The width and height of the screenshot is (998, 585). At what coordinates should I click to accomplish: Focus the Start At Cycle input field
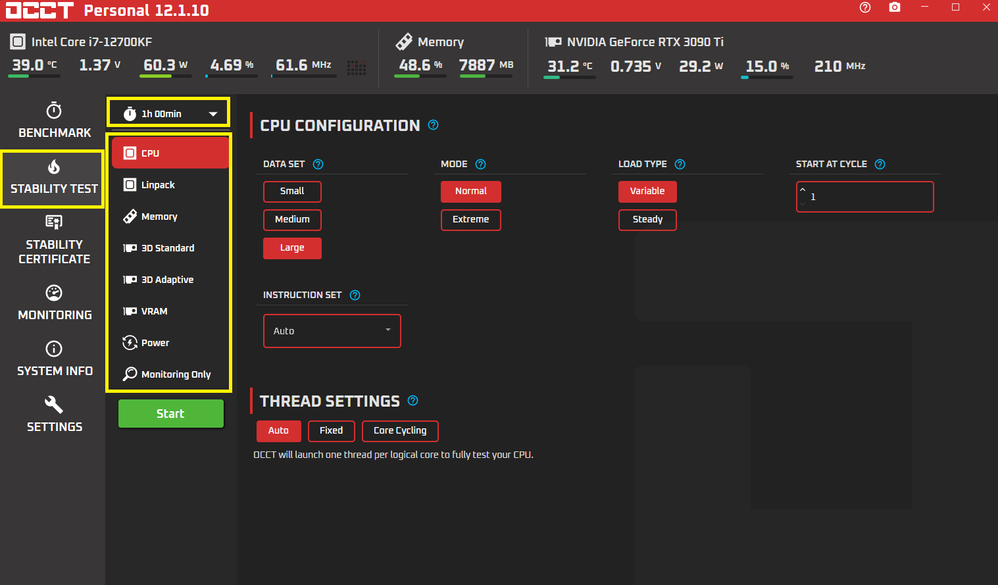tap(865, 197)
